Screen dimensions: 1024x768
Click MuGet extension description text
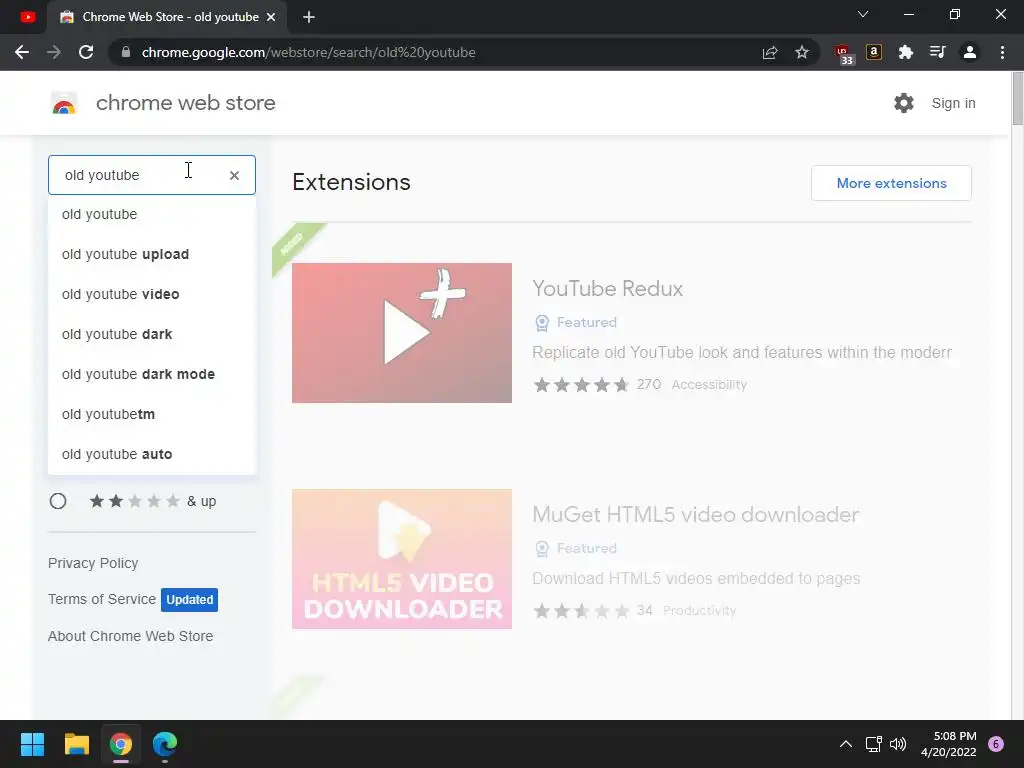coord(696,579)
